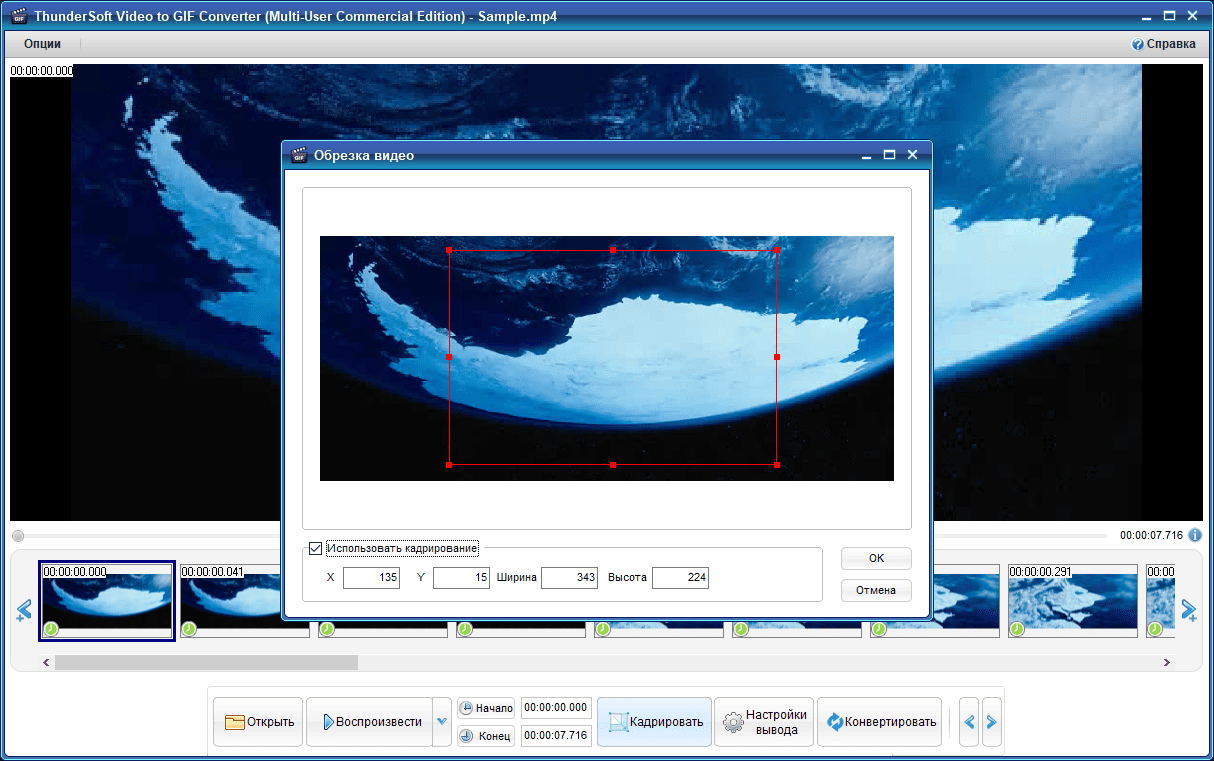
Task: Click the top-left red crop handle
Action: [x=449, y=250]
